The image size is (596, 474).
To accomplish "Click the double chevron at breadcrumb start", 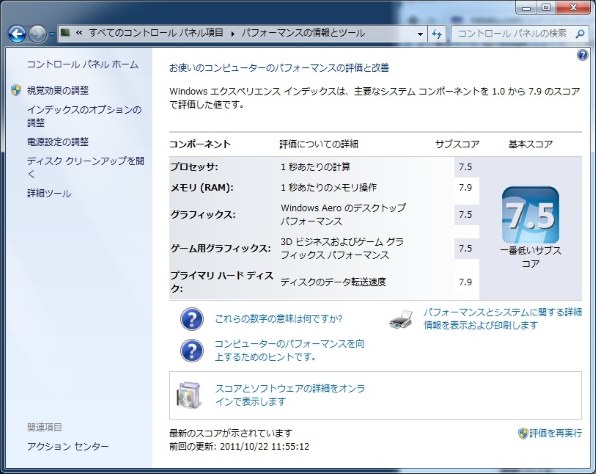I will tap(79, 33).
